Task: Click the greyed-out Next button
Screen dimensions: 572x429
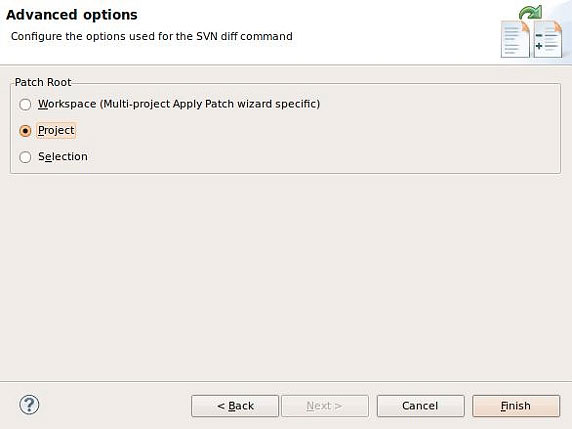Action: [325, 406]
